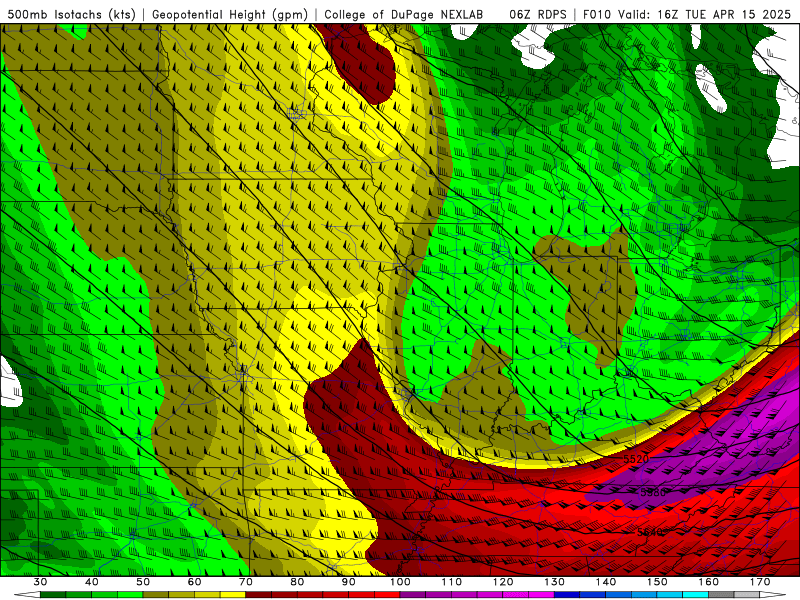Click the 60 value on the color scale
The height and width of the screenshot is (600, 800).
click(194, 582)
